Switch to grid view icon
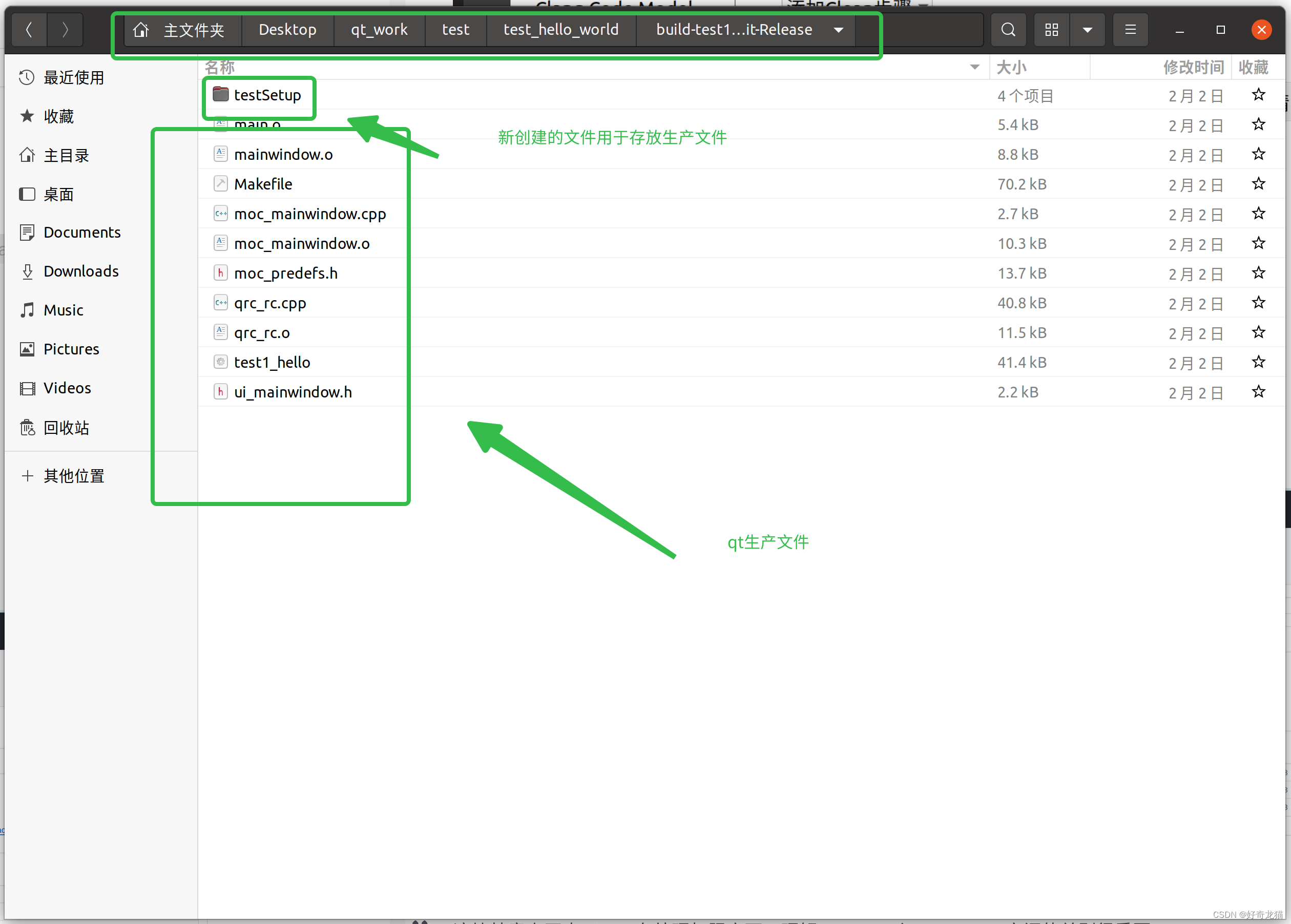Image resolution: width=1291 pixels, height=924 pixels. [1051, 30]
